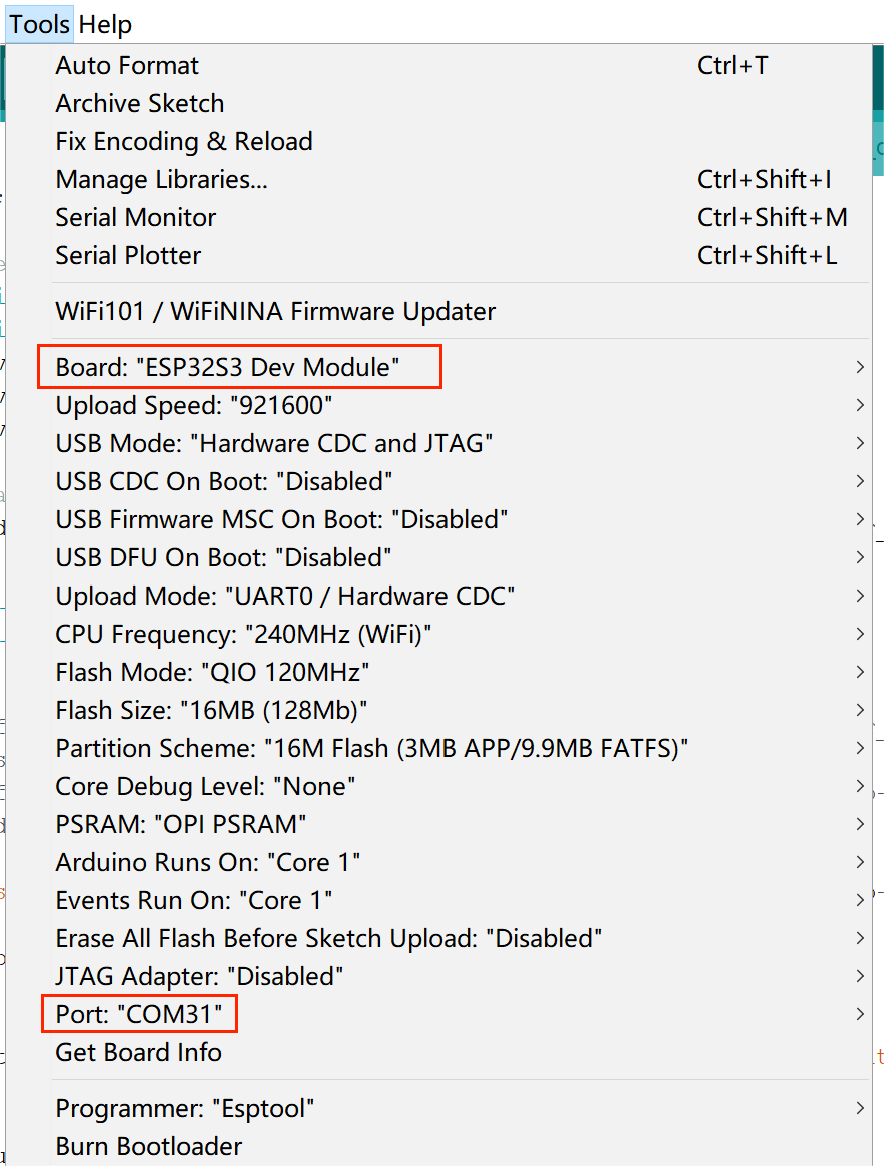Select Auto Format
This screenshot has width=884, height=1166.
click(x=461, y=65)
